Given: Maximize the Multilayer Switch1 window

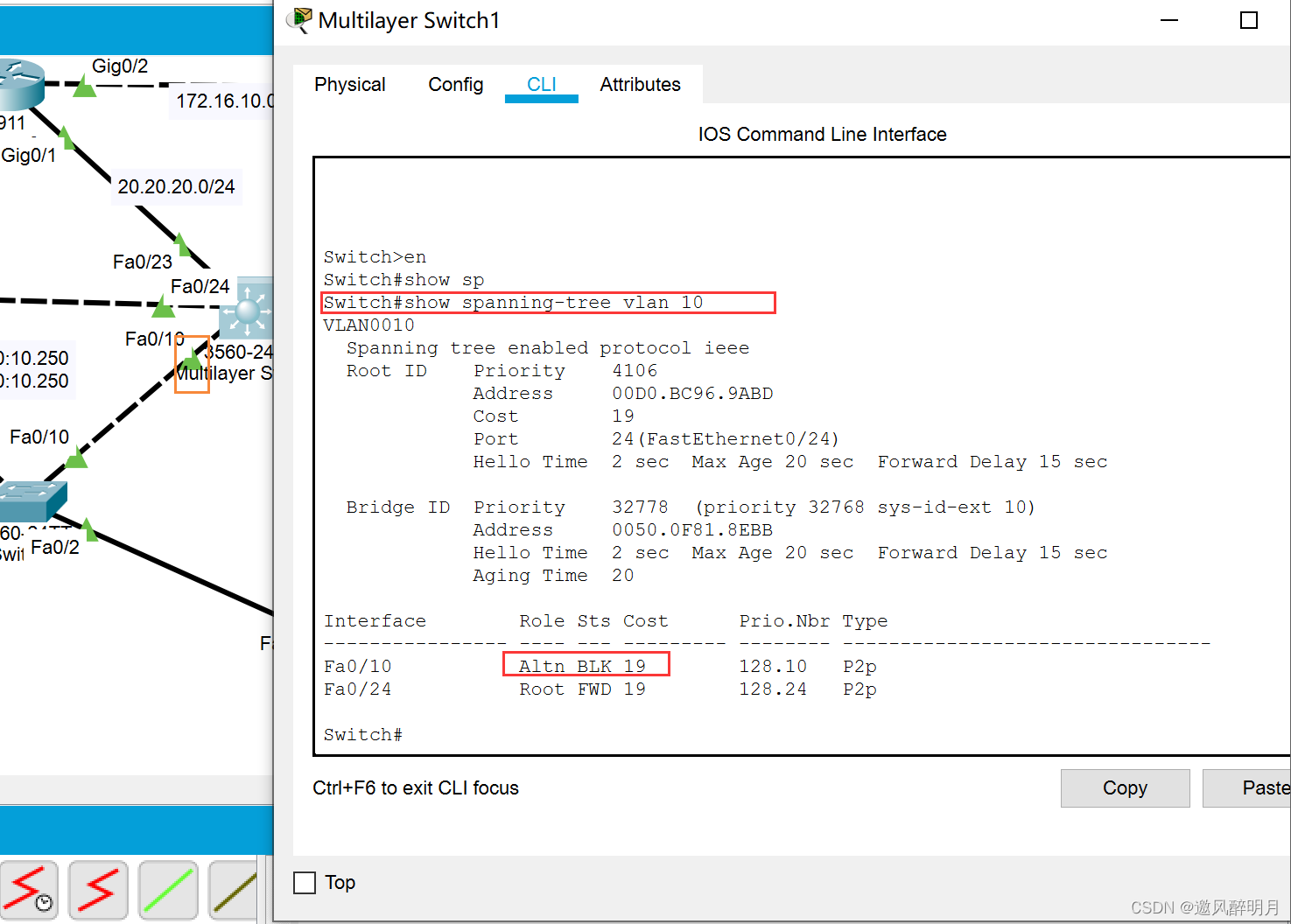Looking at the screenshot, I should pyautogui.click(x=1249, y=20).
